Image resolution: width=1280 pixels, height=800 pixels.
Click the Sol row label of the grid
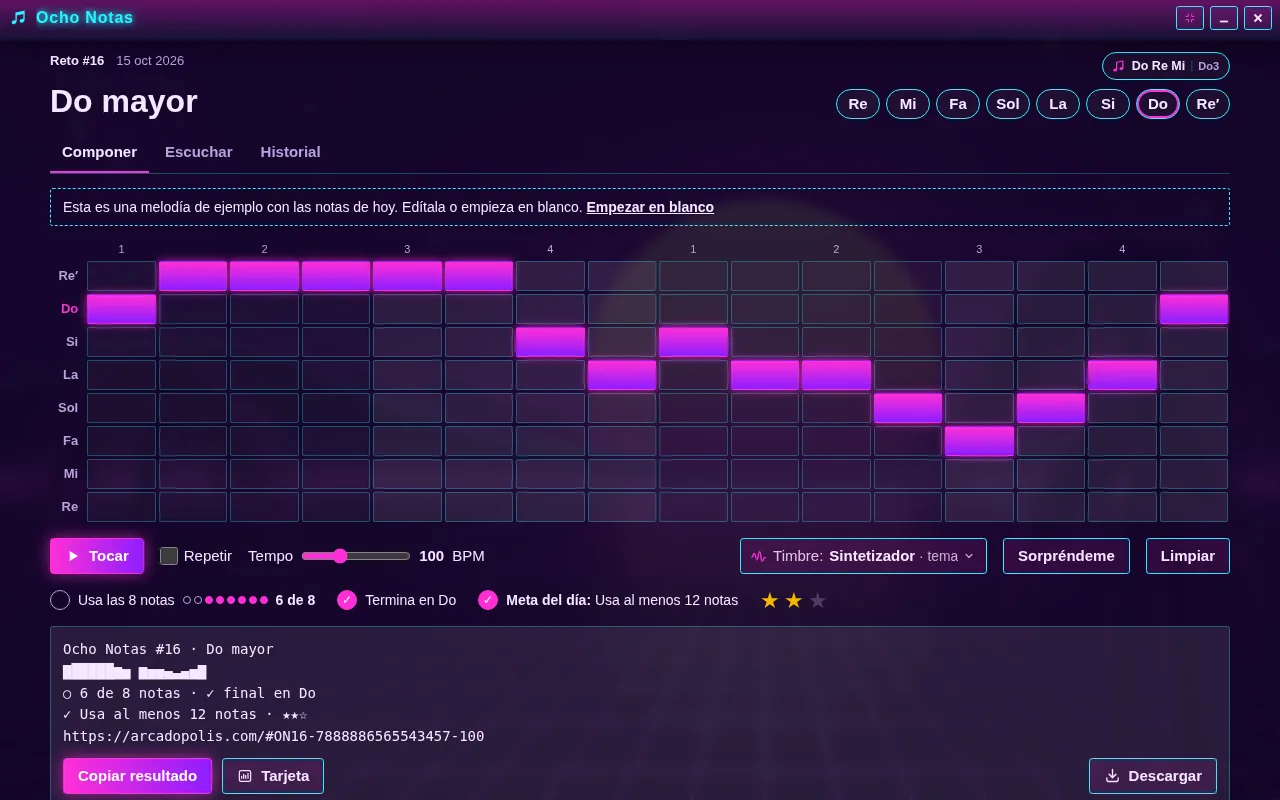coord(68,408)
